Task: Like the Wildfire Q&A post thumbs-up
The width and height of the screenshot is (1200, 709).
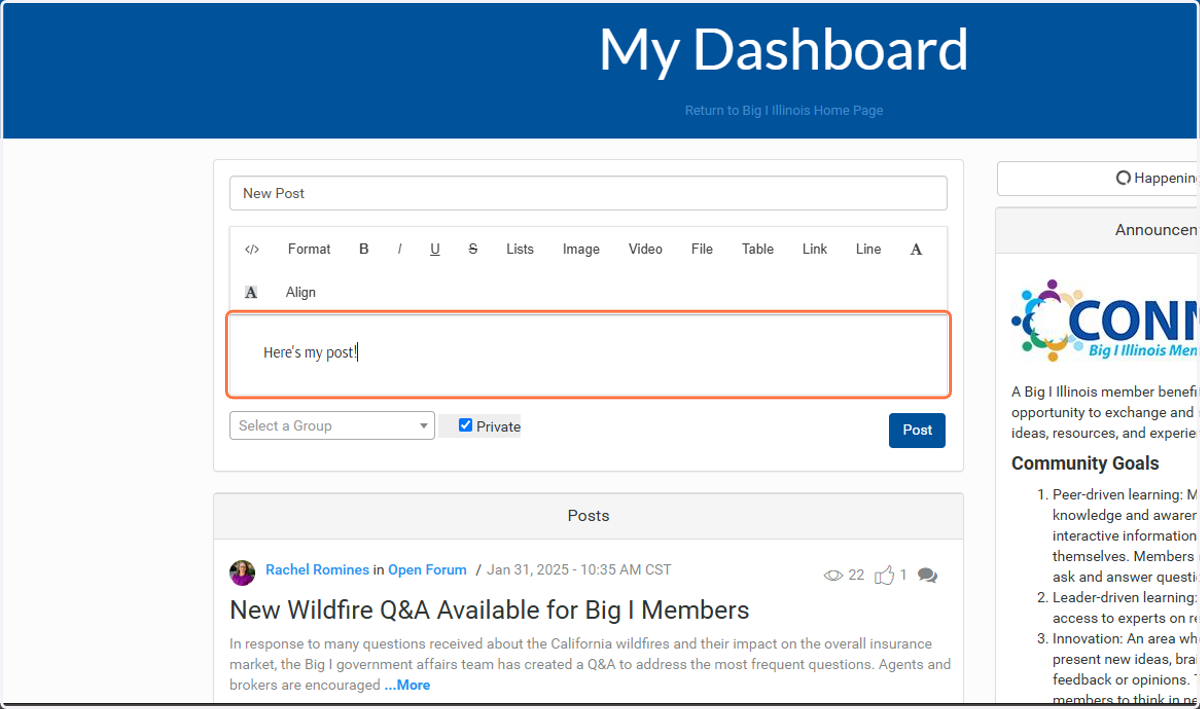Action: point(884,575)
